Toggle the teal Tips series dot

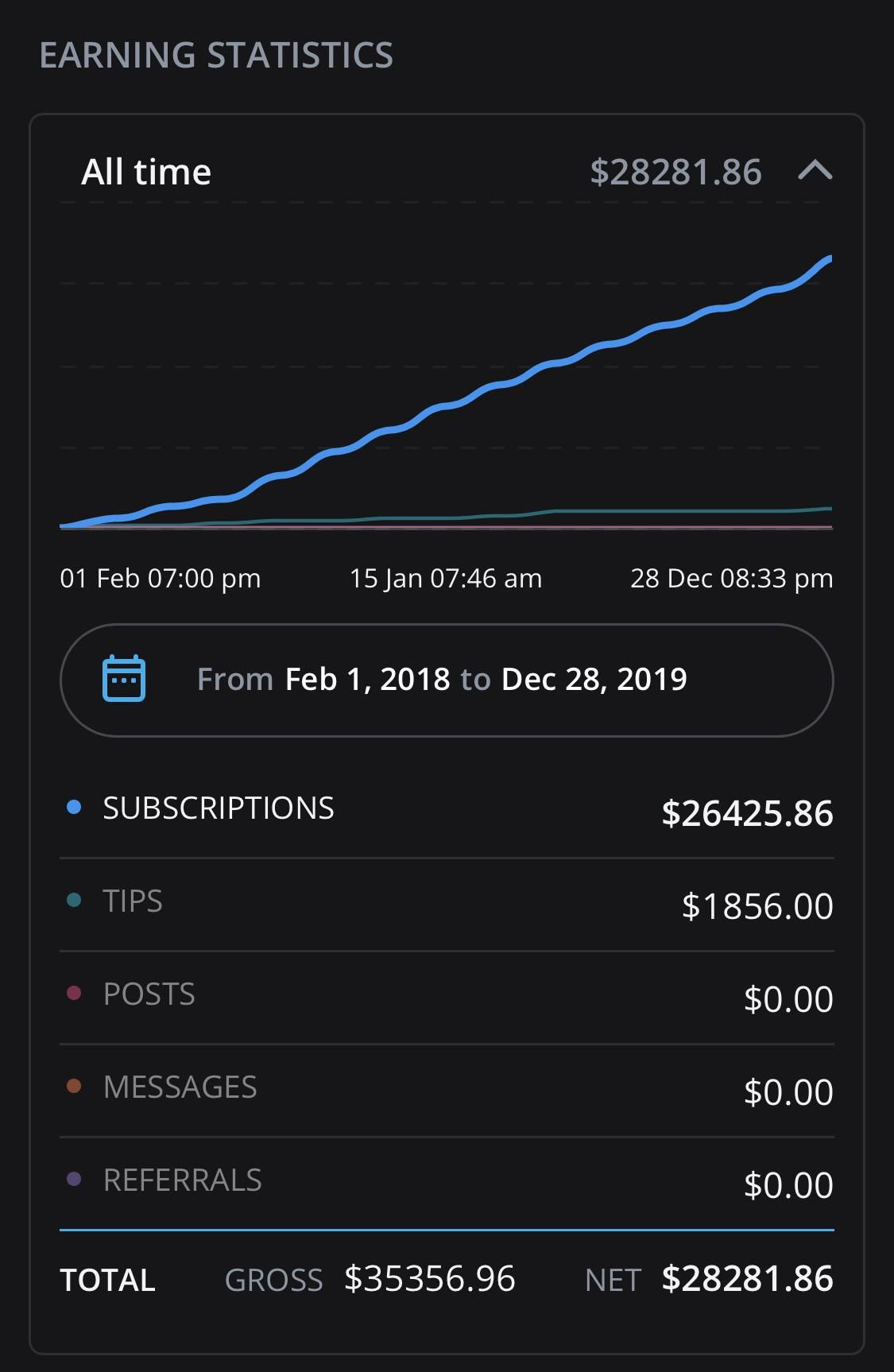(x=74, y=901)
